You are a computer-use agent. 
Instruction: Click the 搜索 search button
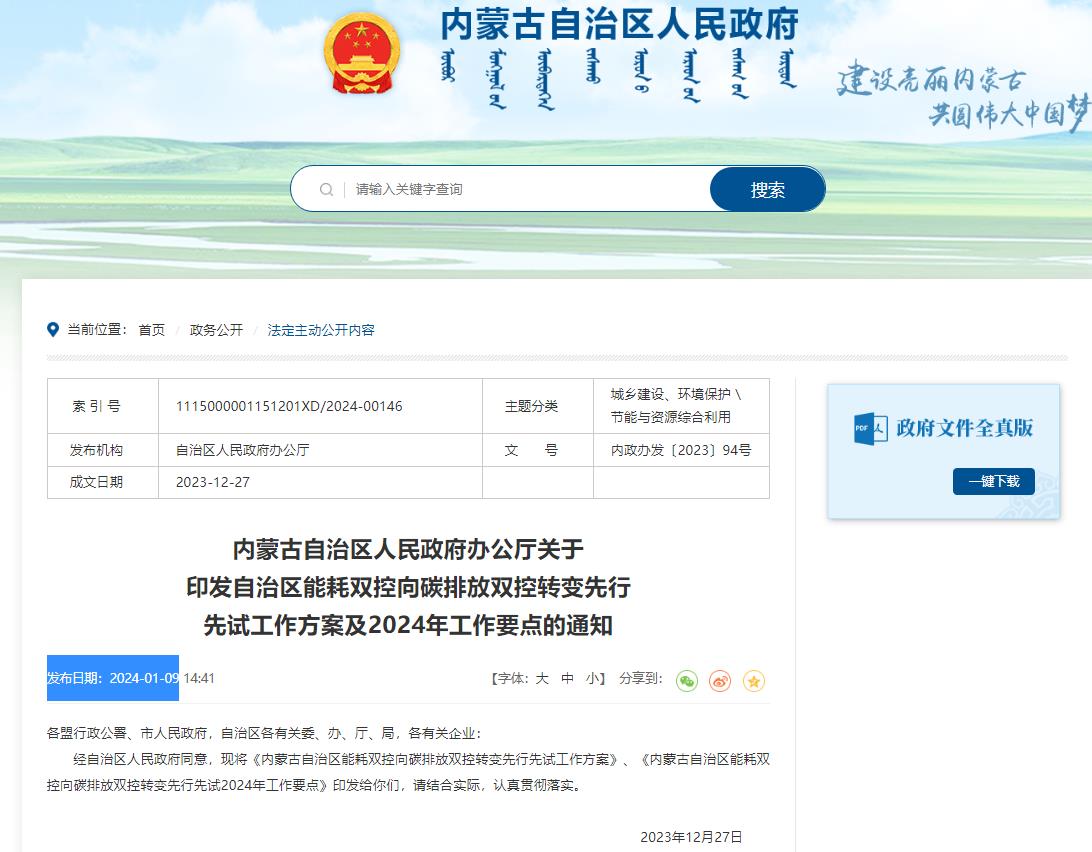tap(767, 190)
